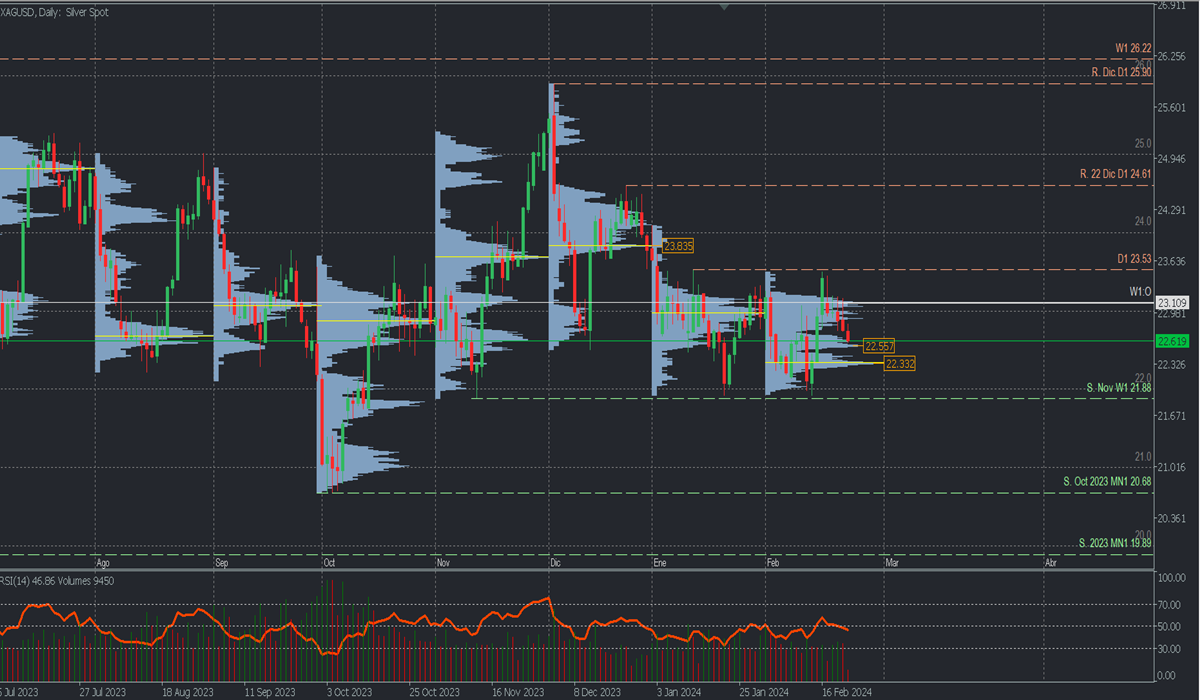Viewport: 1200px width, 700px height.
Task: Click the 3 Oct 2023 date on time axis
Action: click(346, 691)
